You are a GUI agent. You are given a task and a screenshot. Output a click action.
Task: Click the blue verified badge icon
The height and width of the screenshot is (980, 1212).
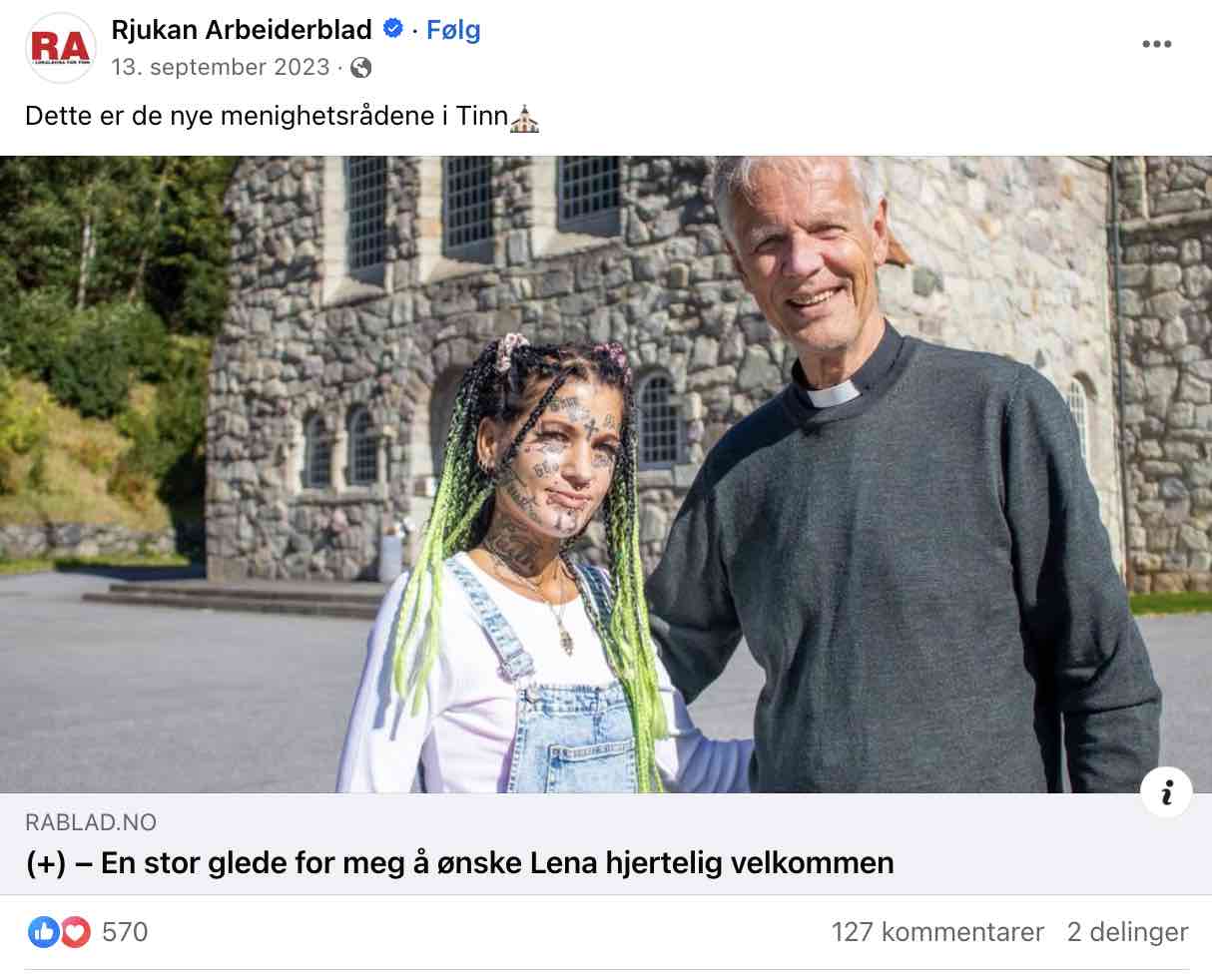[x=393, y=30]
